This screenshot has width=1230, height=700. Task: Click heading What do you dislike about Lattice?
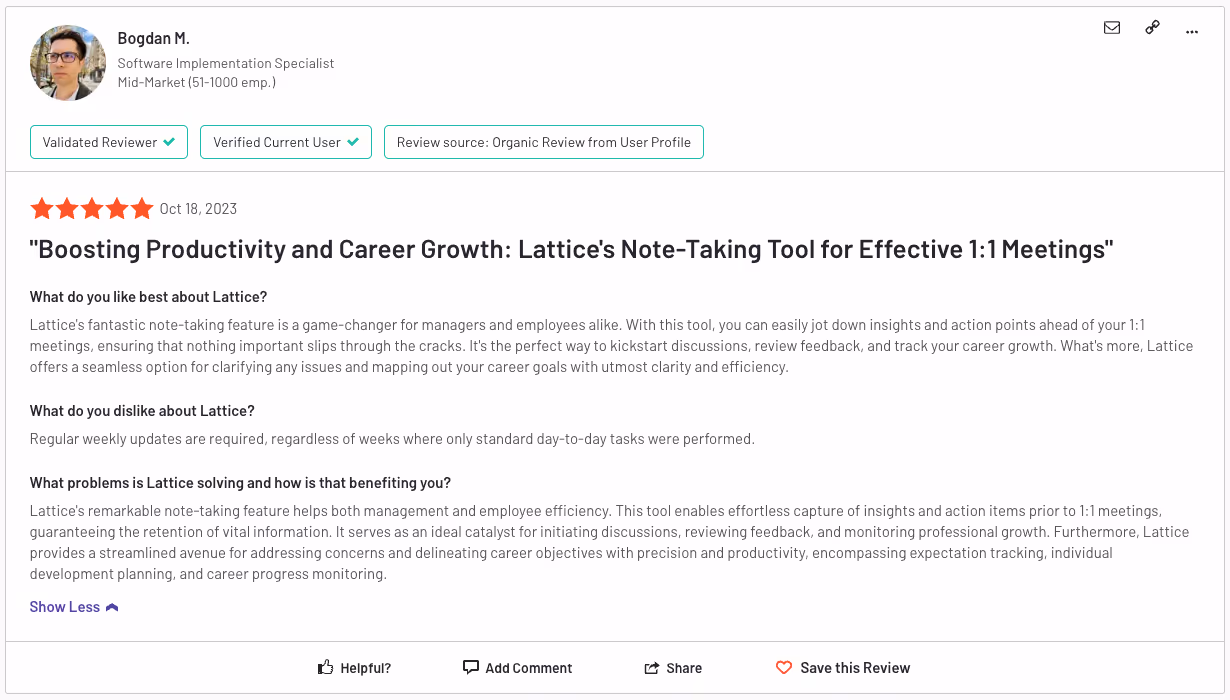coord(142,411)
